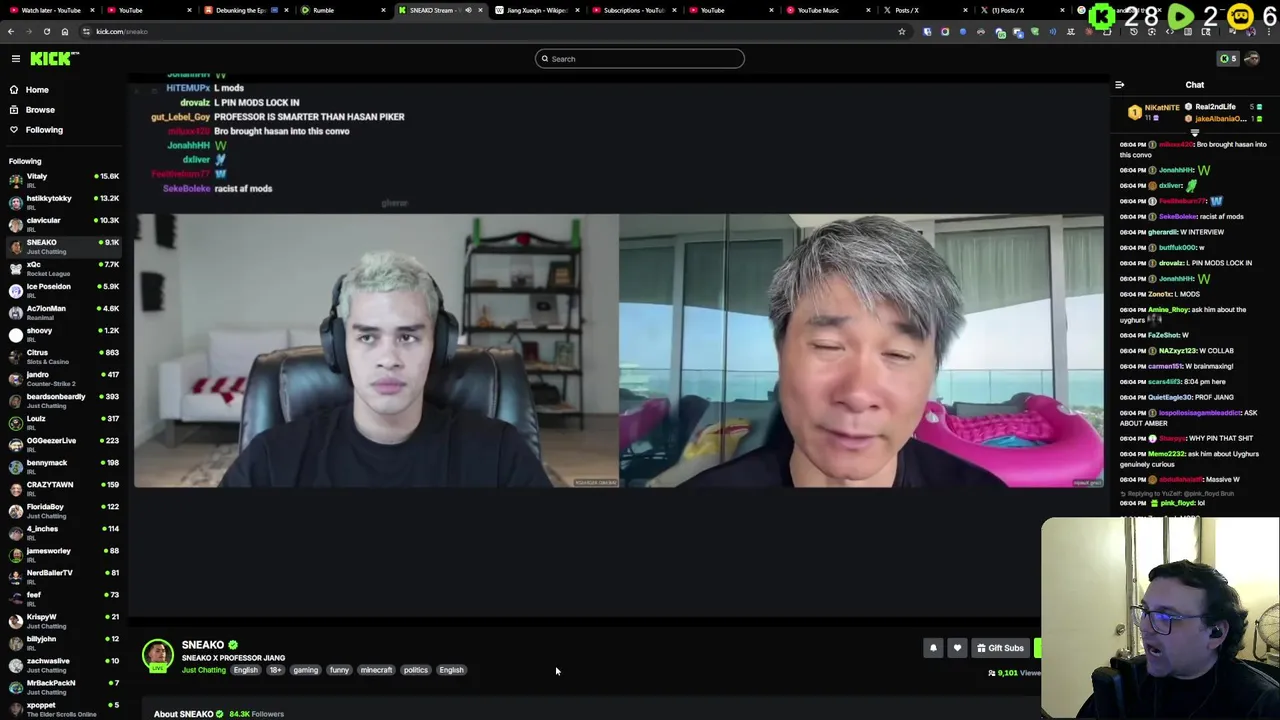
Task: Click the Just Chatting category link
Action: point(203,670)
